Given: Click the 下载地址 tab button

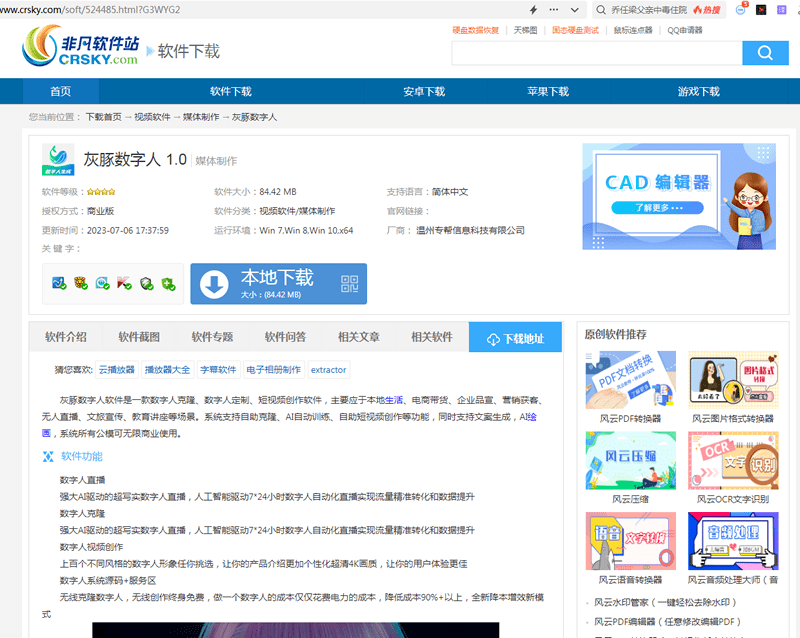Looking at the screenshot, I should coord(515,337).
